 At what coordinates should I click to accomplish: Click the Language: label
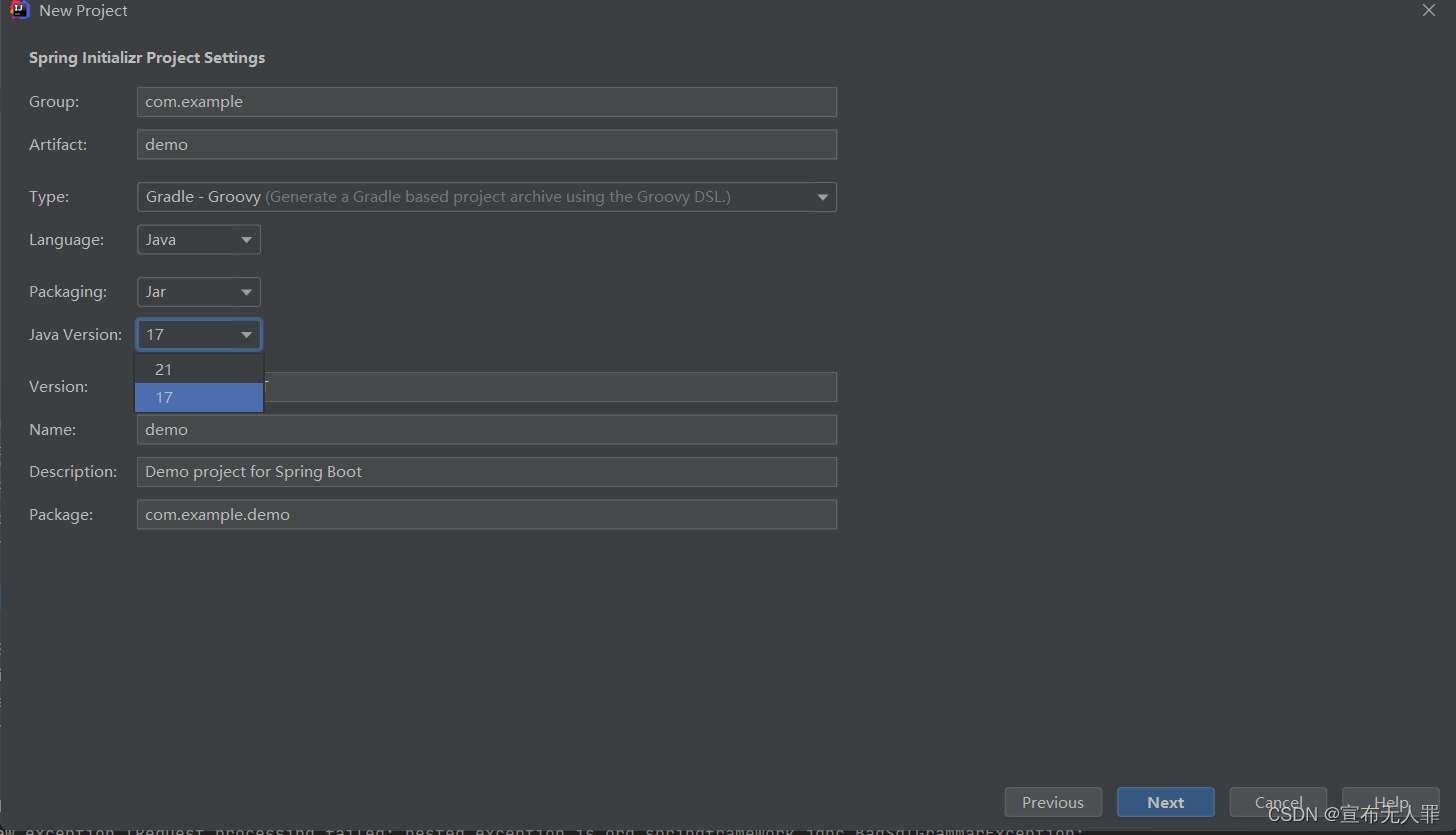(66, 240)
